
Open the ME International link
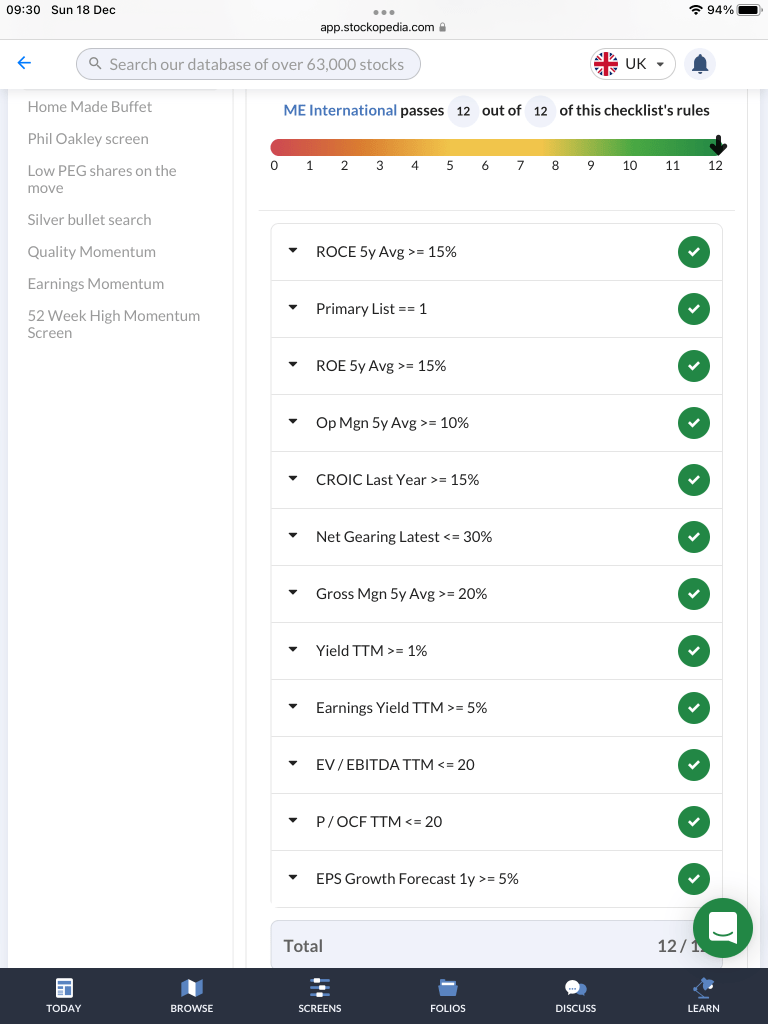(340, 110)
